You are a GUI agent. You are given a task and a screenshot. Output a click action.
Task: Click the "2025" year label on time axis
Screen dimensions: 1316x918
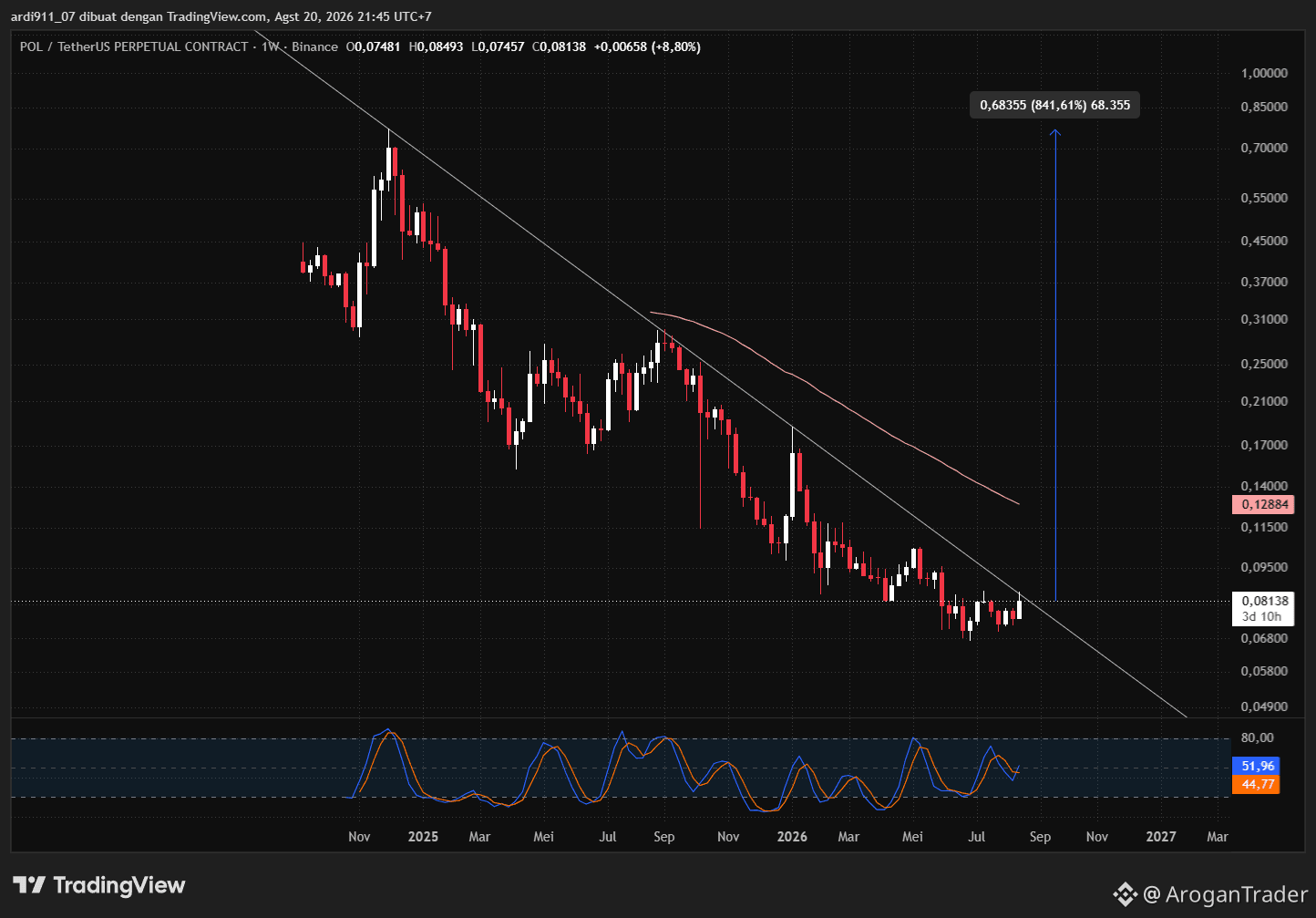[x=423, y=837]
